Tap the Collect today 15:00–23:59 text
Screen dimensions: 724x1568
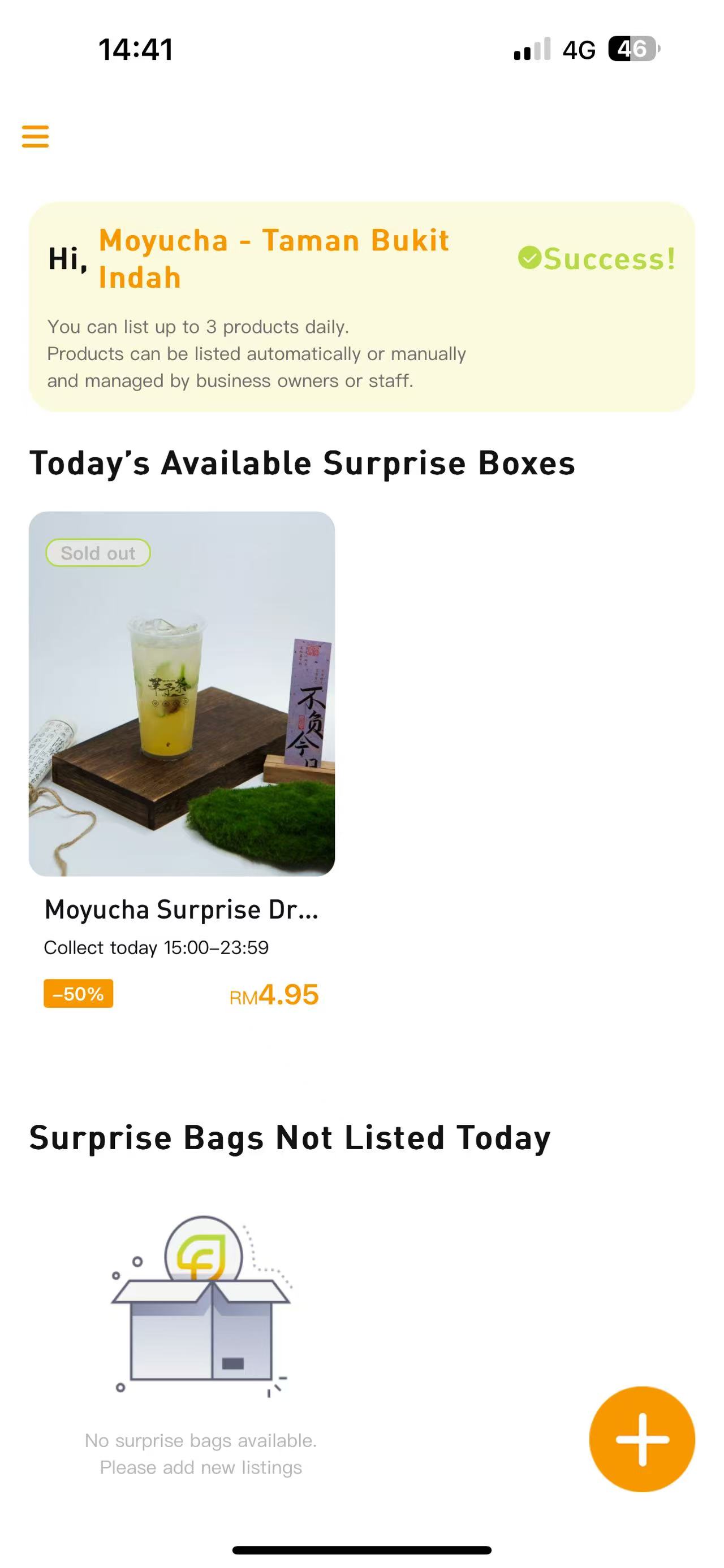coord(156,948)
